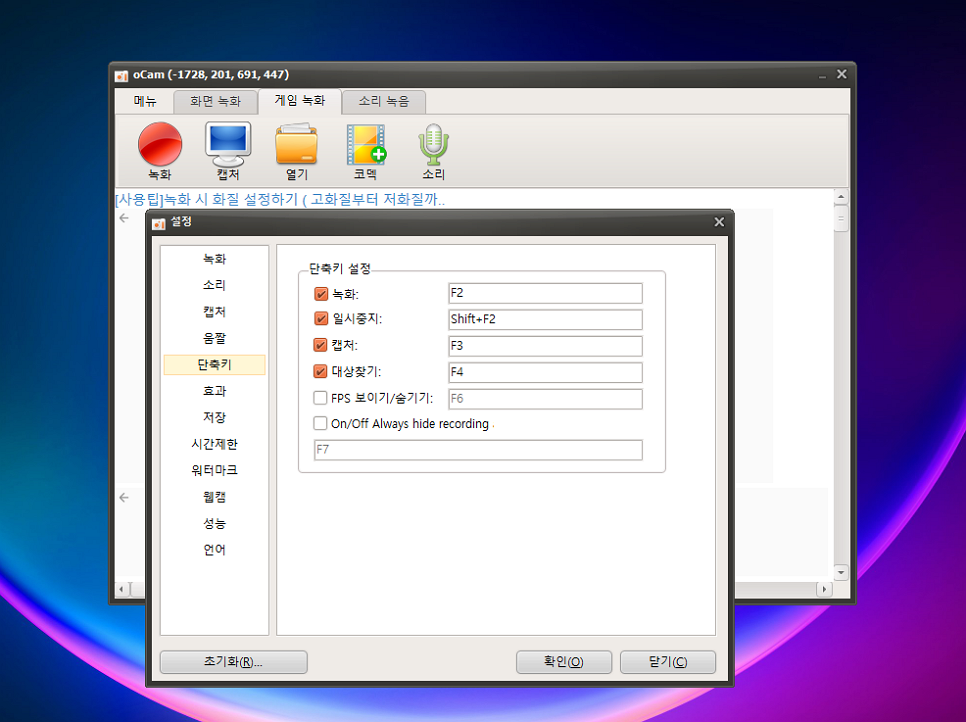Image resolution: width=966 pixels, height=722 pixels.
Task: Open 캡처 settings category
Action: point(214,312)
